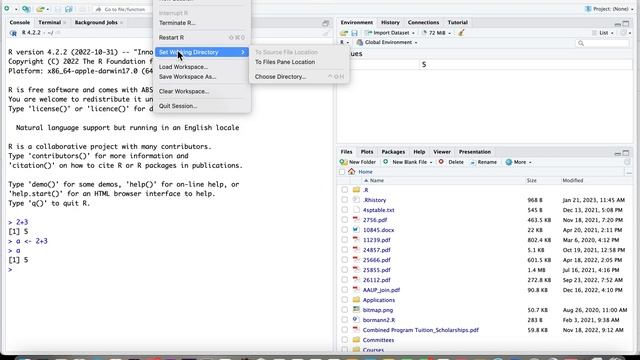Click the folder icon beside Applications

[356, 300]
